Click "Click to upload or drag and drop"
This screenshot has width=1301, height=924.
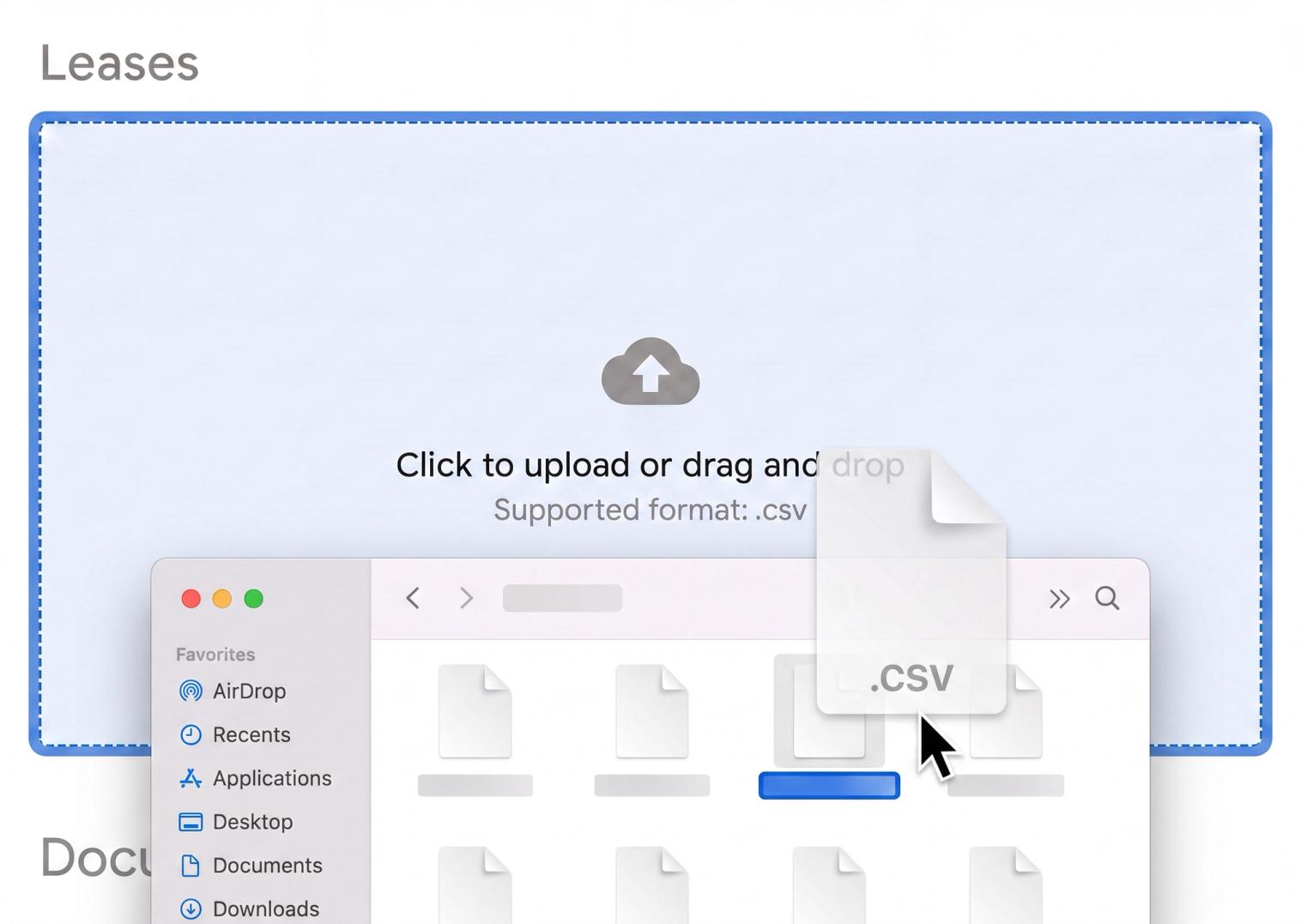point(650,465)
